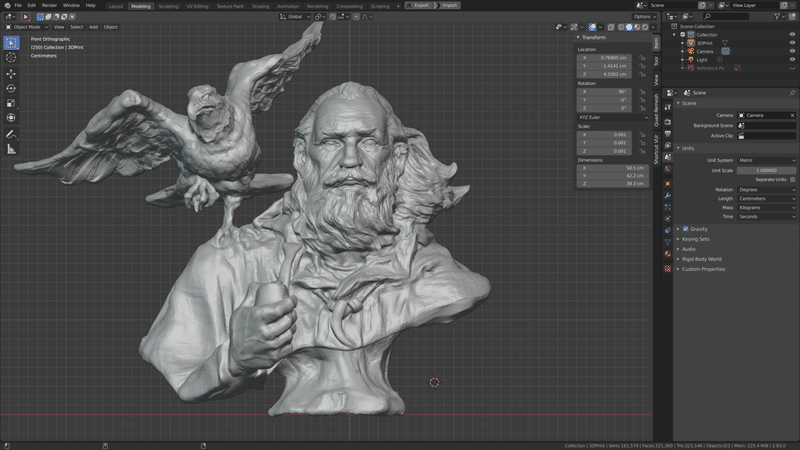800x450 pixels.
Task: Open the viewport Options popover
Action: [x=645, y=17]
